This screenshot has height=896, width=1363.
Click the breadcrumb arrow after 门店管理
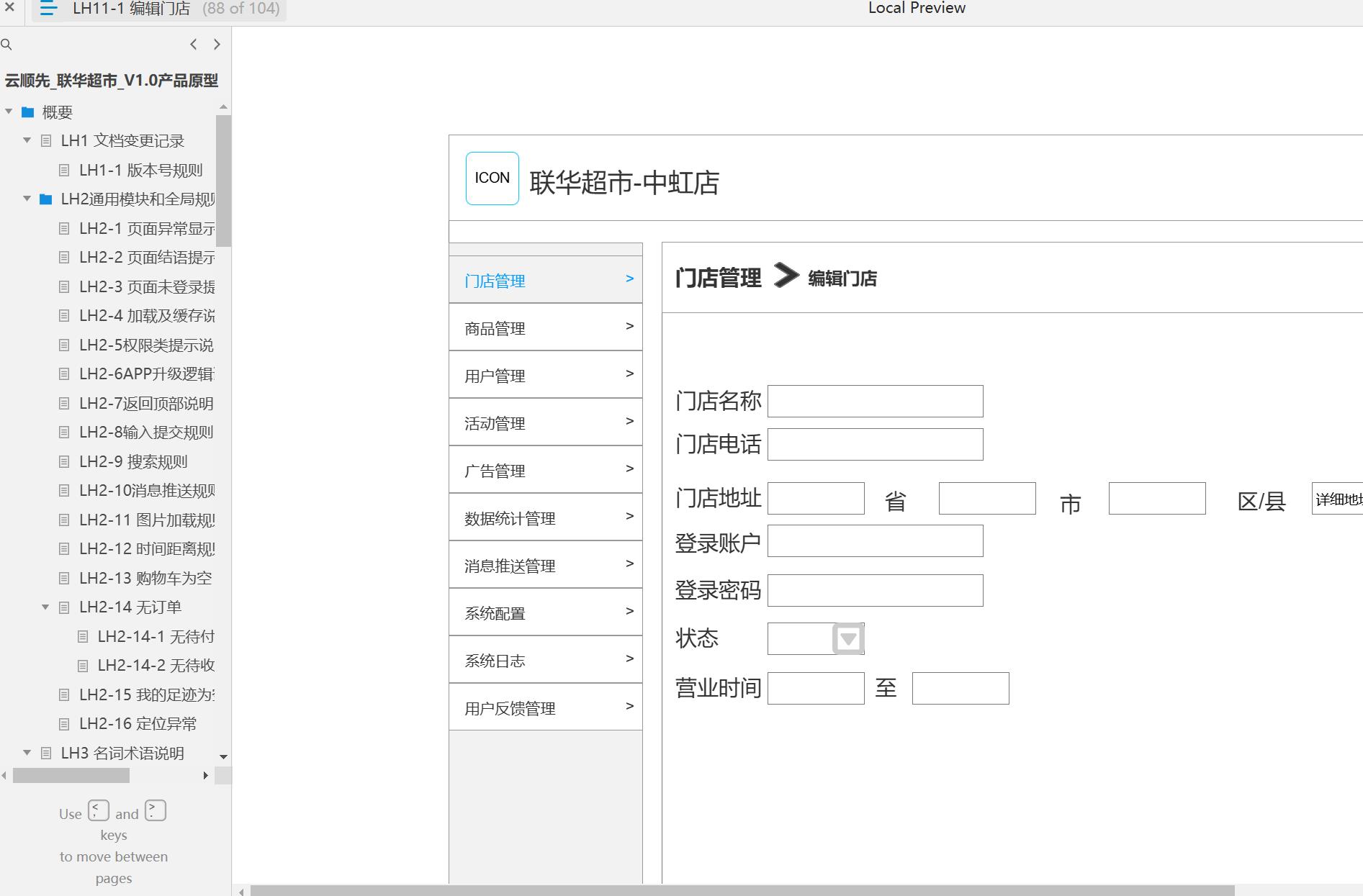(786, 276)
